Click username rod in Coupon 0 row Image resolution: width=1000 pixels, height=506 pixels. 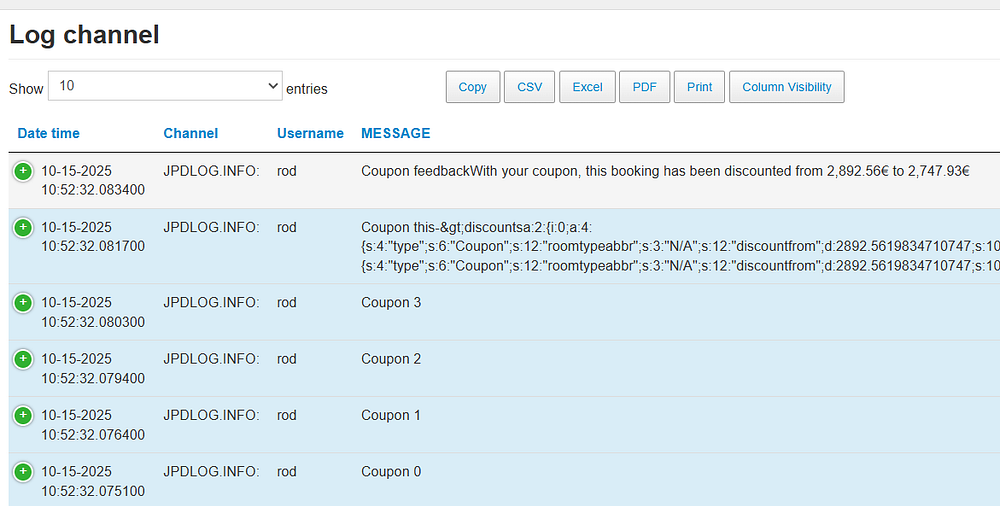[286, 472]
